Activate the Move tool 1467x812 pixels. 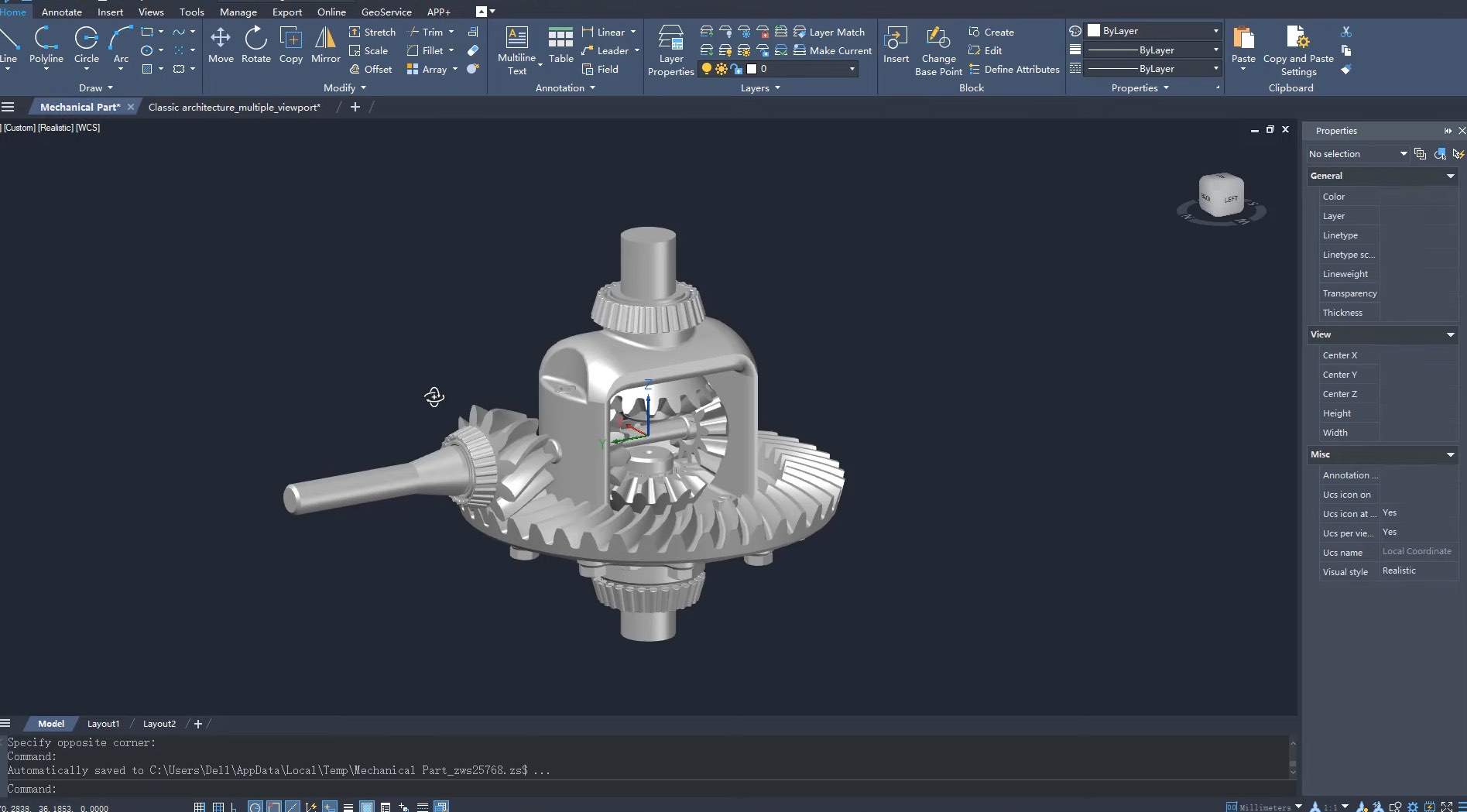(x=221, y=45)
